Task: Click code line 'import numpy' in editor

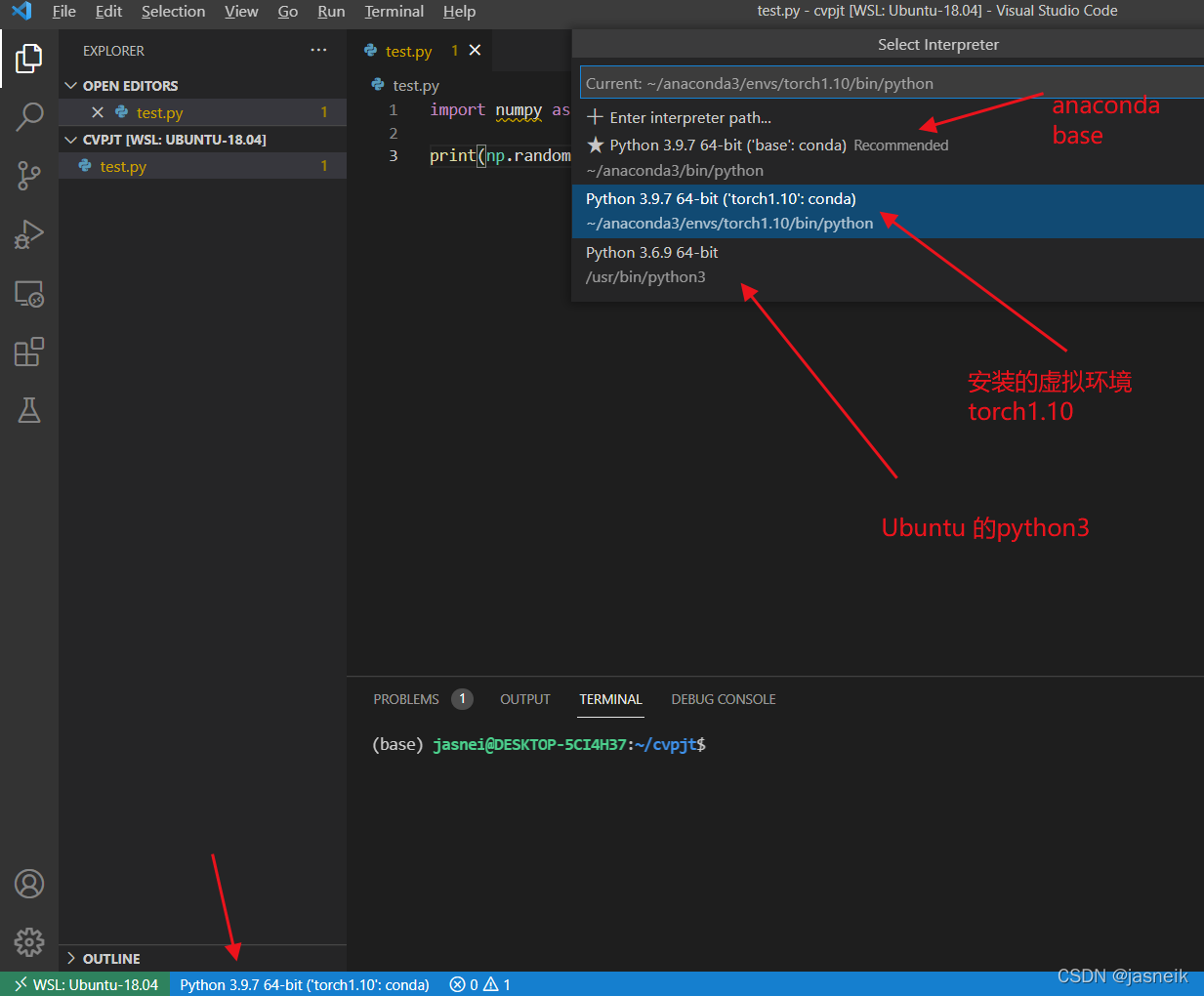Action: click(500, 110)
